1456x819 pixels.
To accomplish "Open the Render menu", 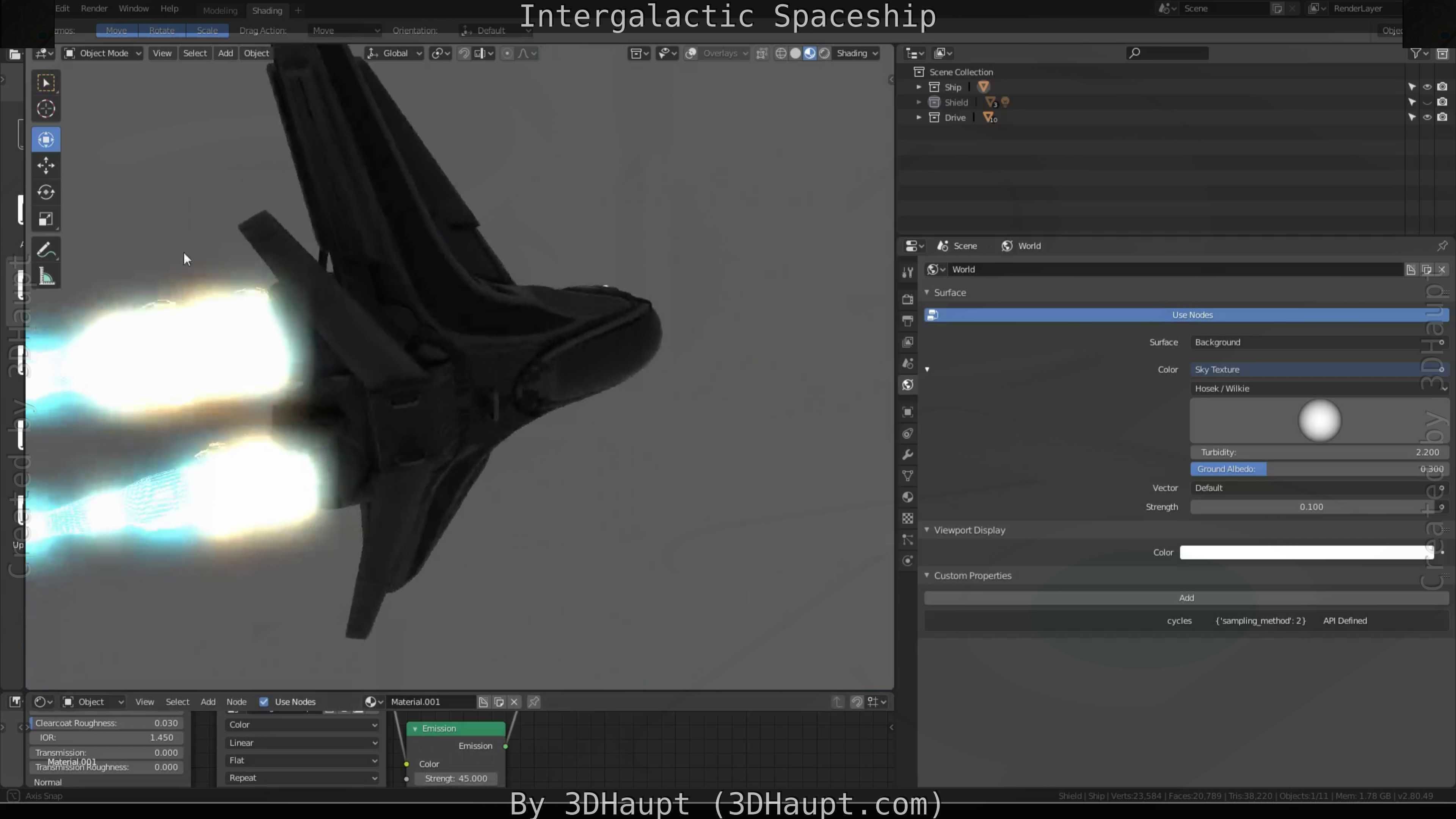I will point(94,8).
